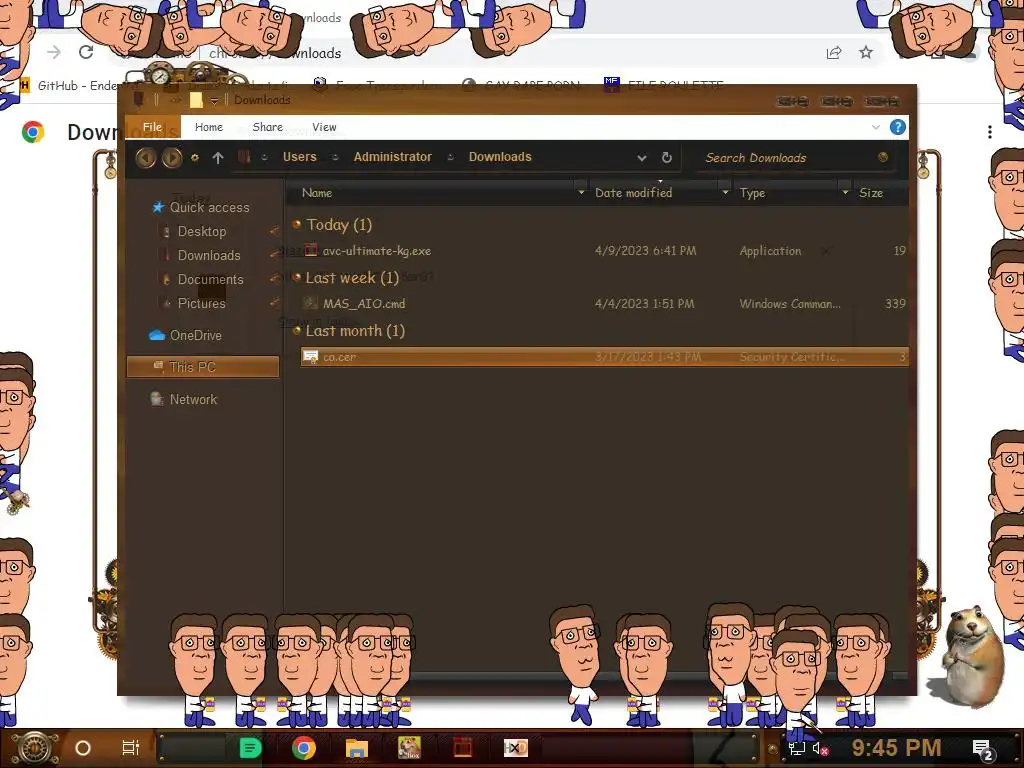This screenshot has height=768, width=1024.
Task: Click the Chrome forward arrow
Action: [54, 52]
